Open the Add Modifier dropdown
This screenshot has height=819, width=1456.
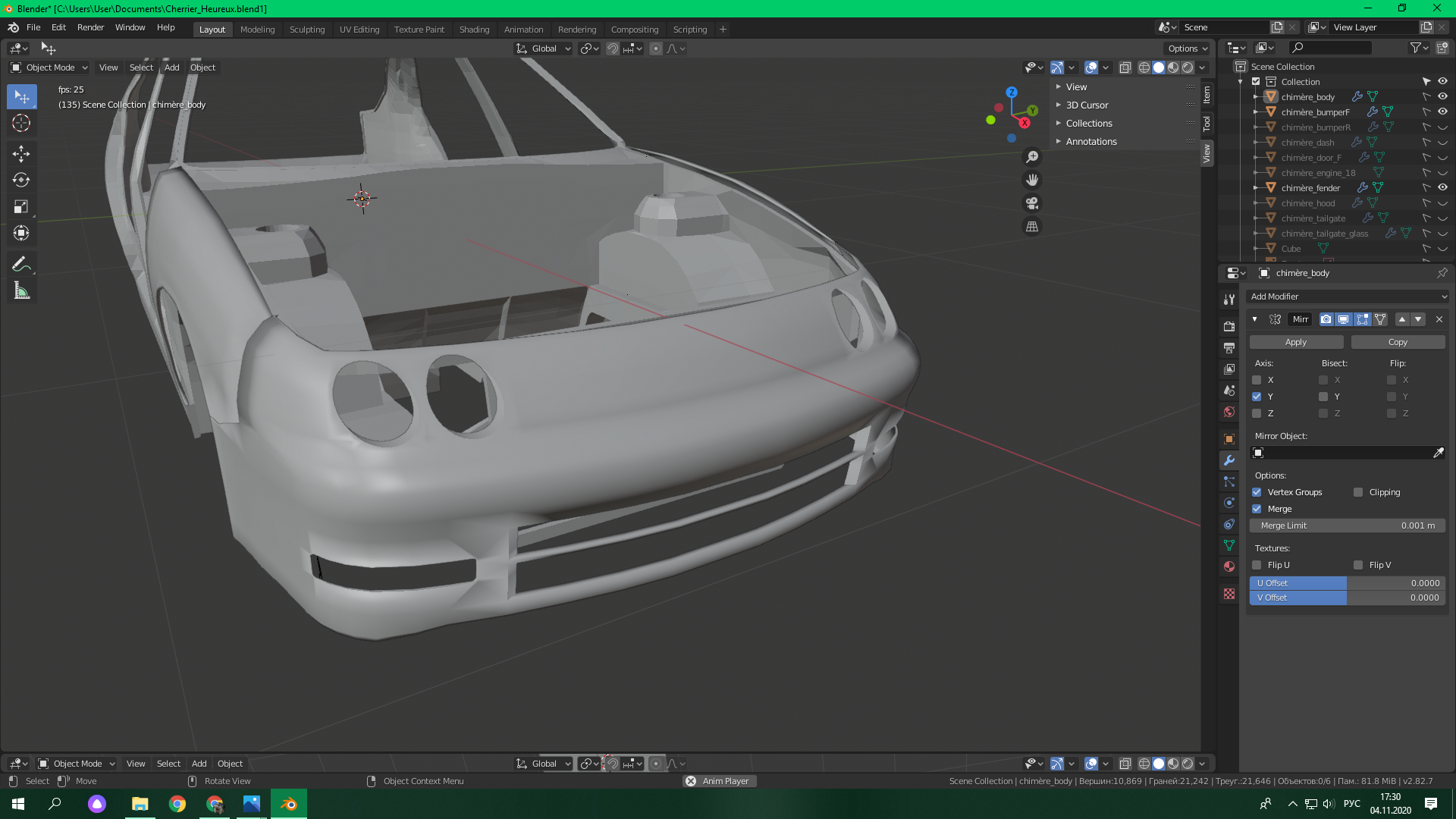point(1348,297)
